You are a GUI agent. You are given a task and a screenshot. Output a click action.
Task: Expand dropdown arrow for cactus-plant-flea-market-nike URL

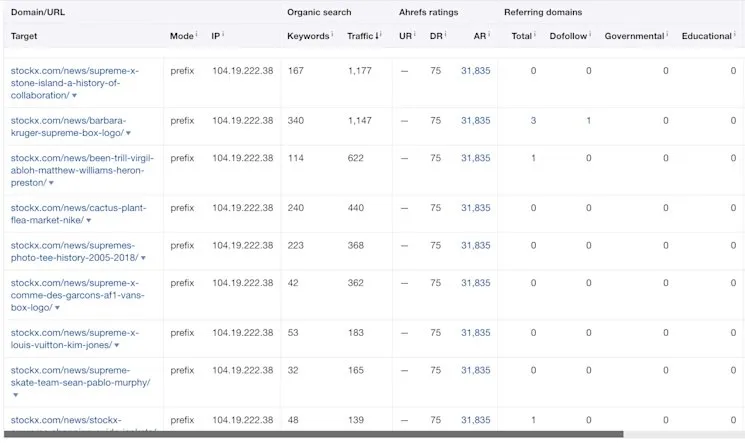pos(89,221)
